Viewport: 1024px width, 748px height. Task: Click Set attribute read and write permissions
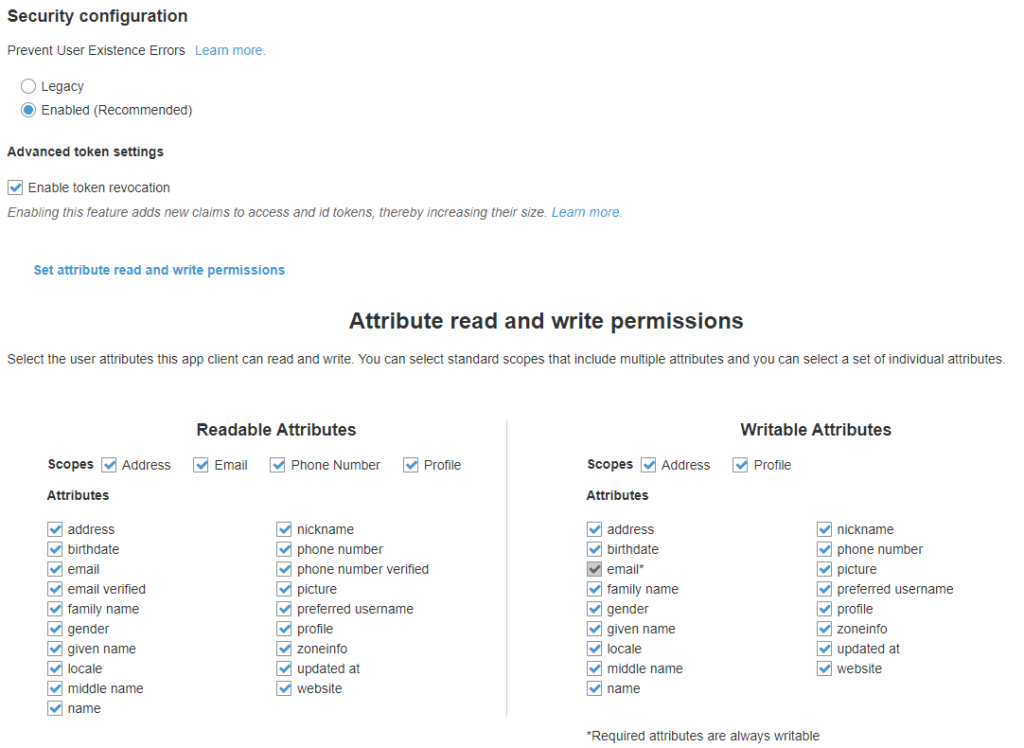pyautogui.click(x=159, y=270)
